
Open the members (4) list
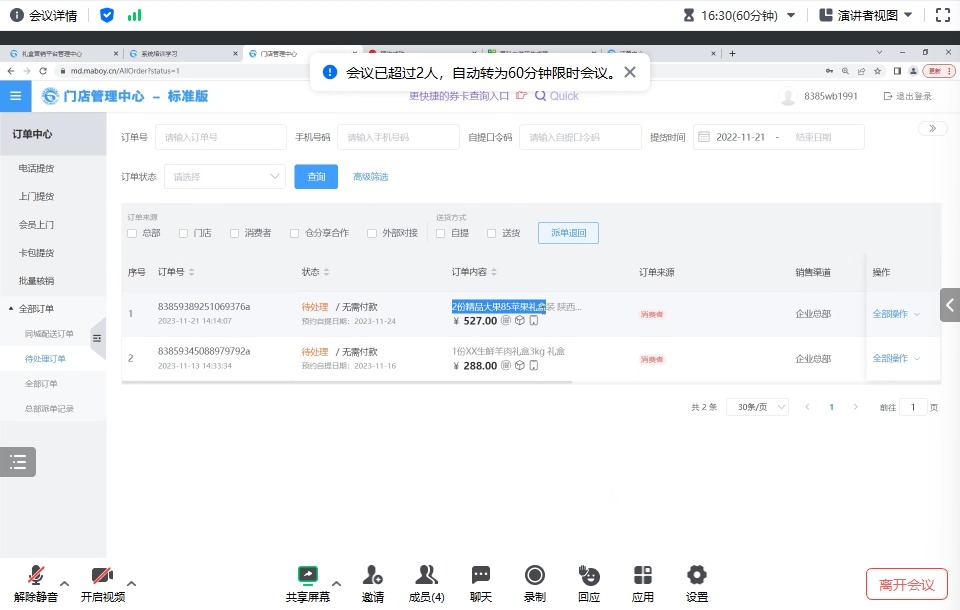[427, 576]
